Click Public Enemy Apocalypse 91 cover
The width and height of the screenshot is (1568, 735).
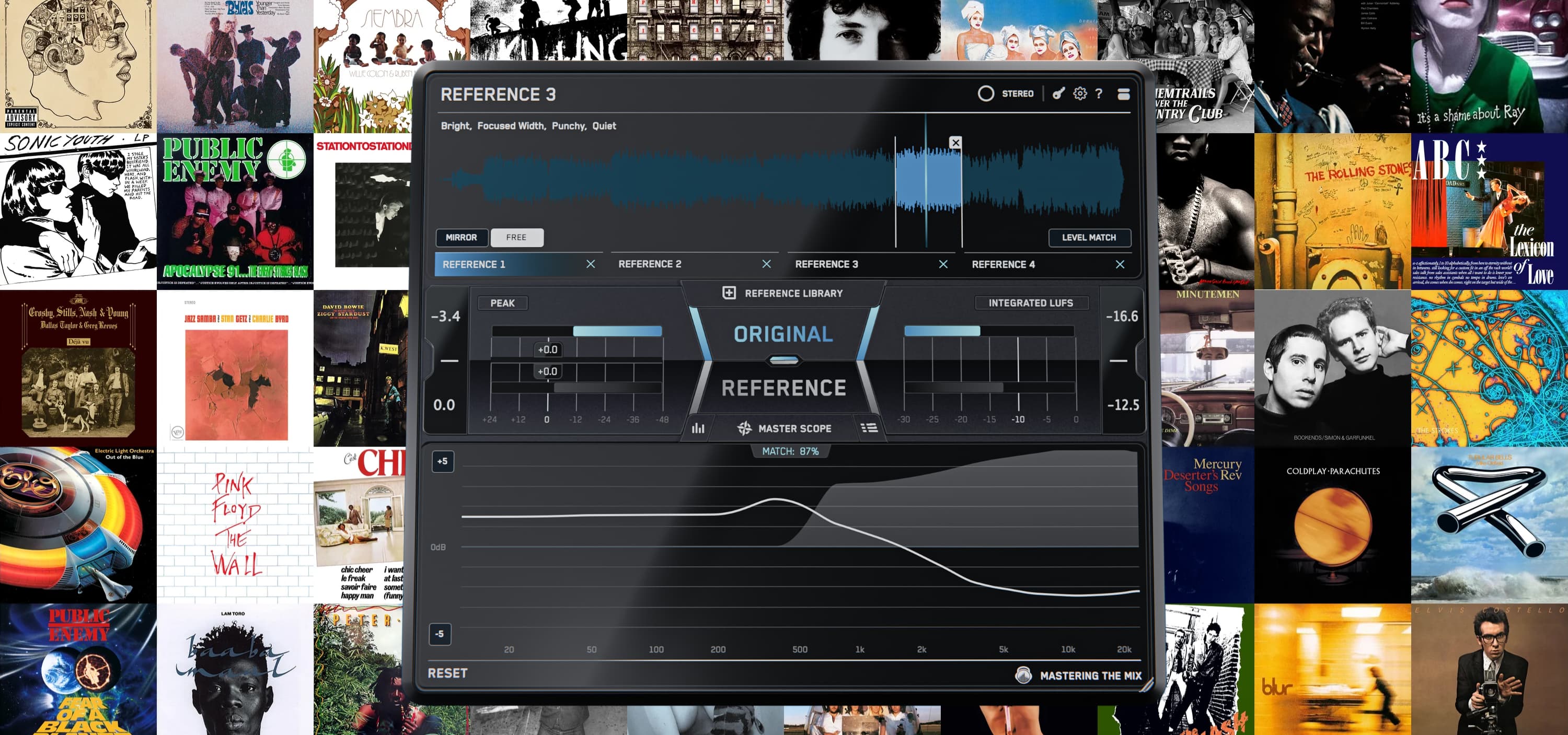[x=235, y=212]
